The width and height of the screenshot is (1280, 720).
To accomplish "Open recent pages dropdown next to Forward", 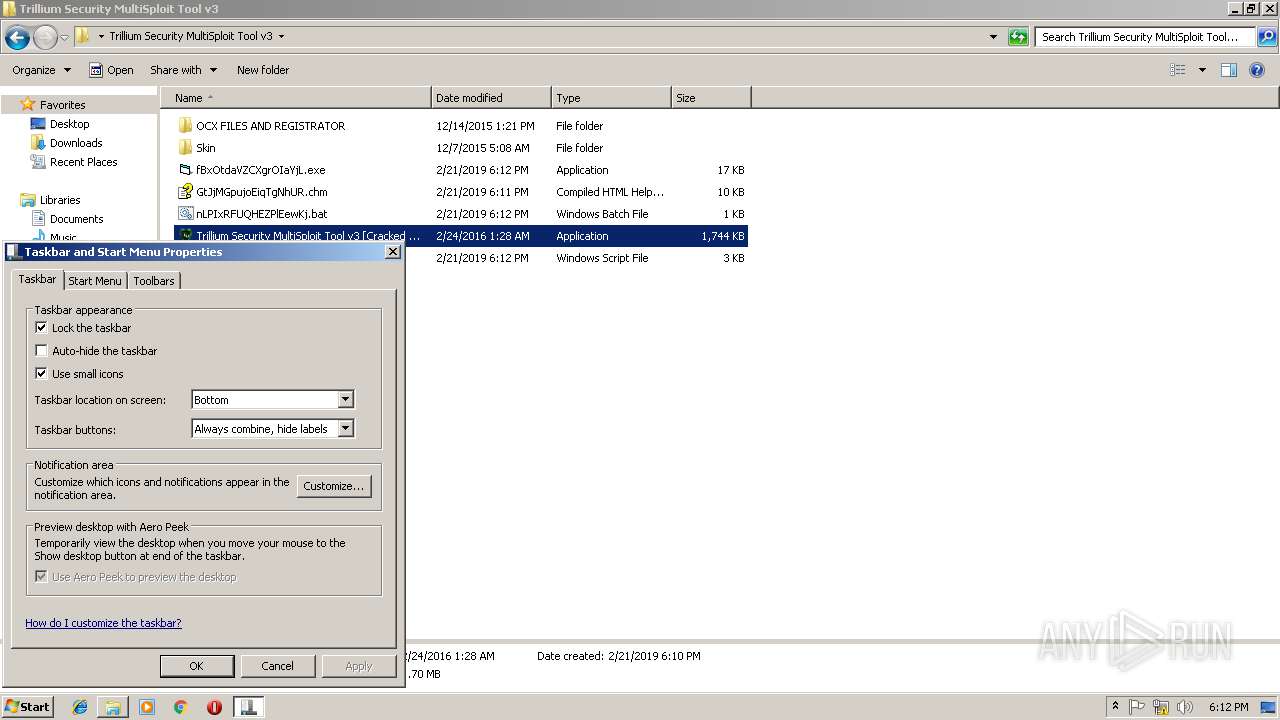I will [x=65, y=38].
